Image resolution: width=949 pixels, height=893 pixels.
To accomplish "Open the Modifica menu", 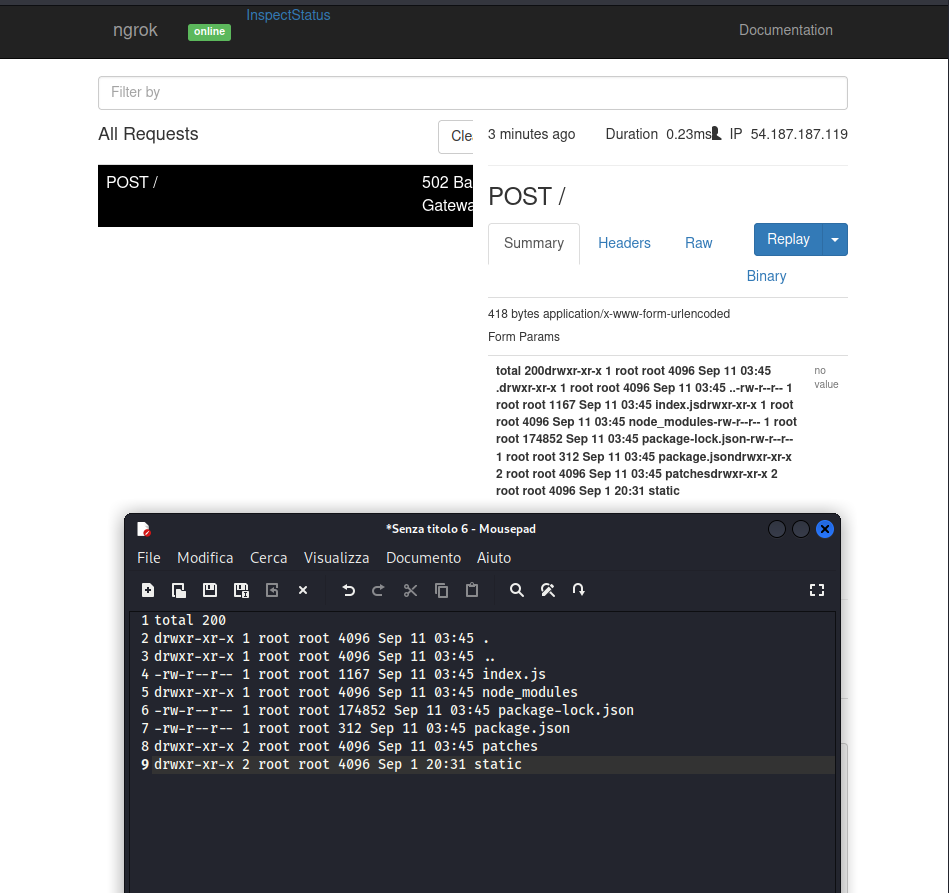I will click(x=205, y=558).
